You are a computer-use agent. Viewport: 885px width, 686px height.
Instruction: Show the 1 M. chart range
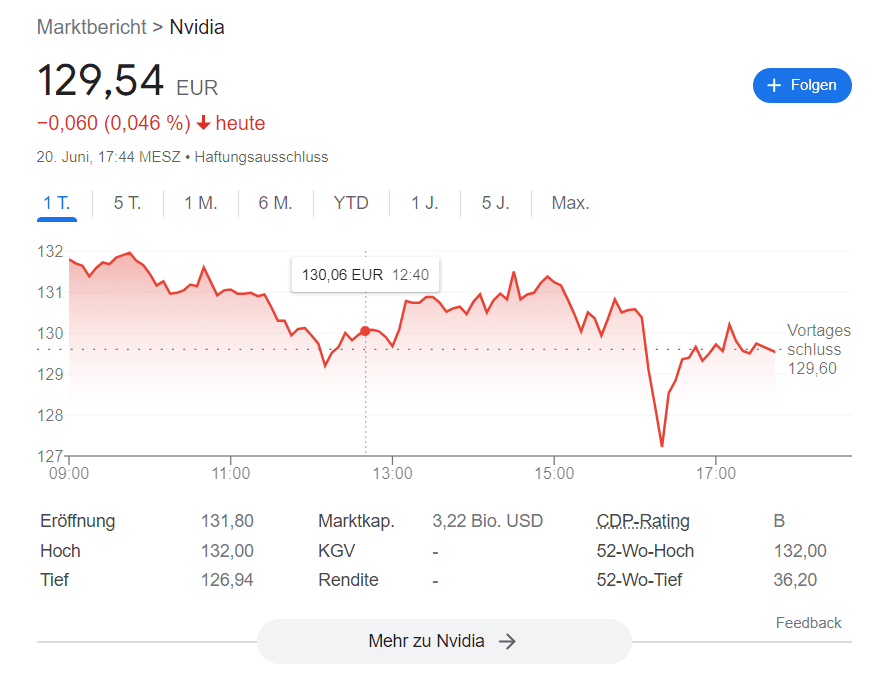pyautogui.click(x=201, y=203)
